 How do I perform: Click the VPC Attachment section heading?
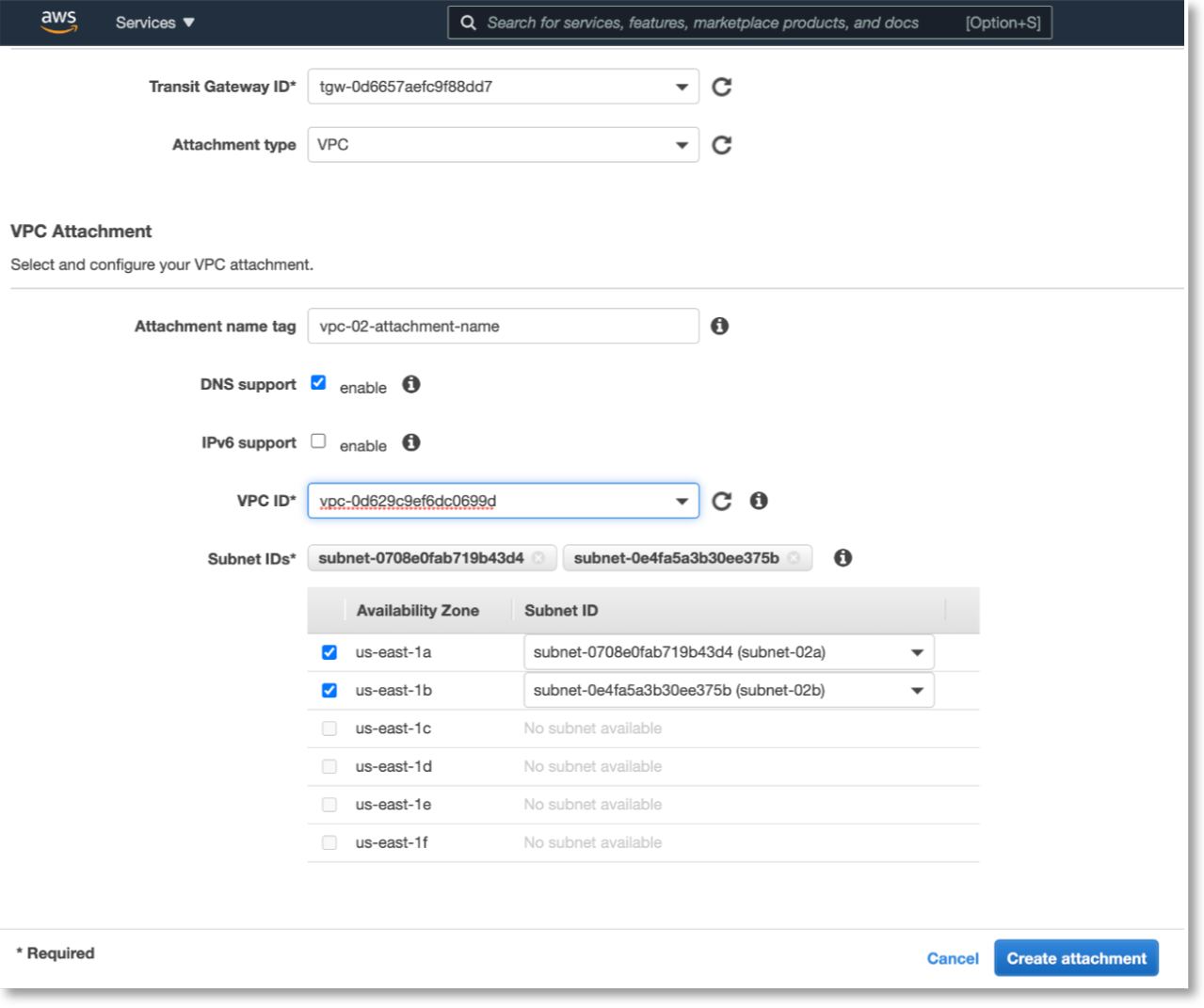pos(81,232)
